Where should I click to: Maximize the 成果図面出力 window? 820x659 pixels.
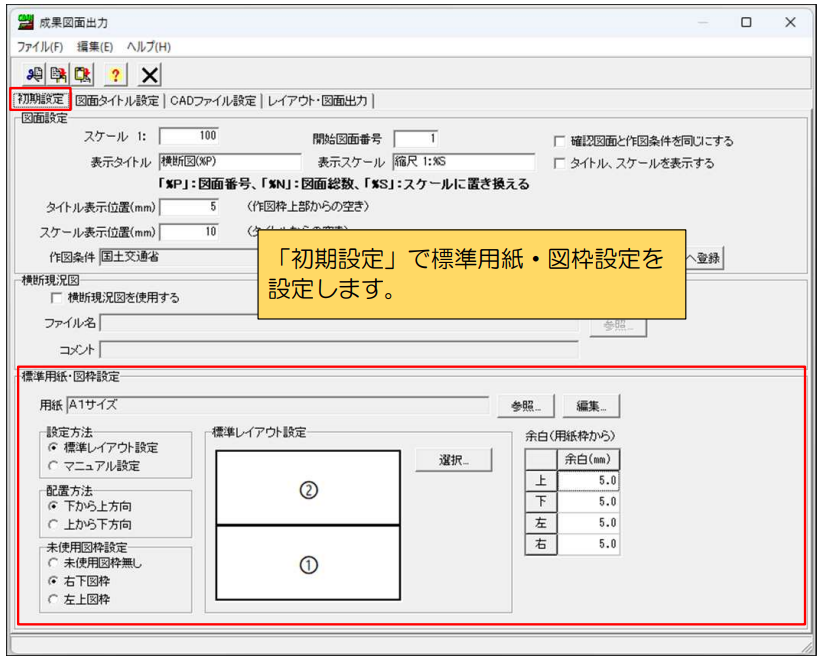[746, 22]
